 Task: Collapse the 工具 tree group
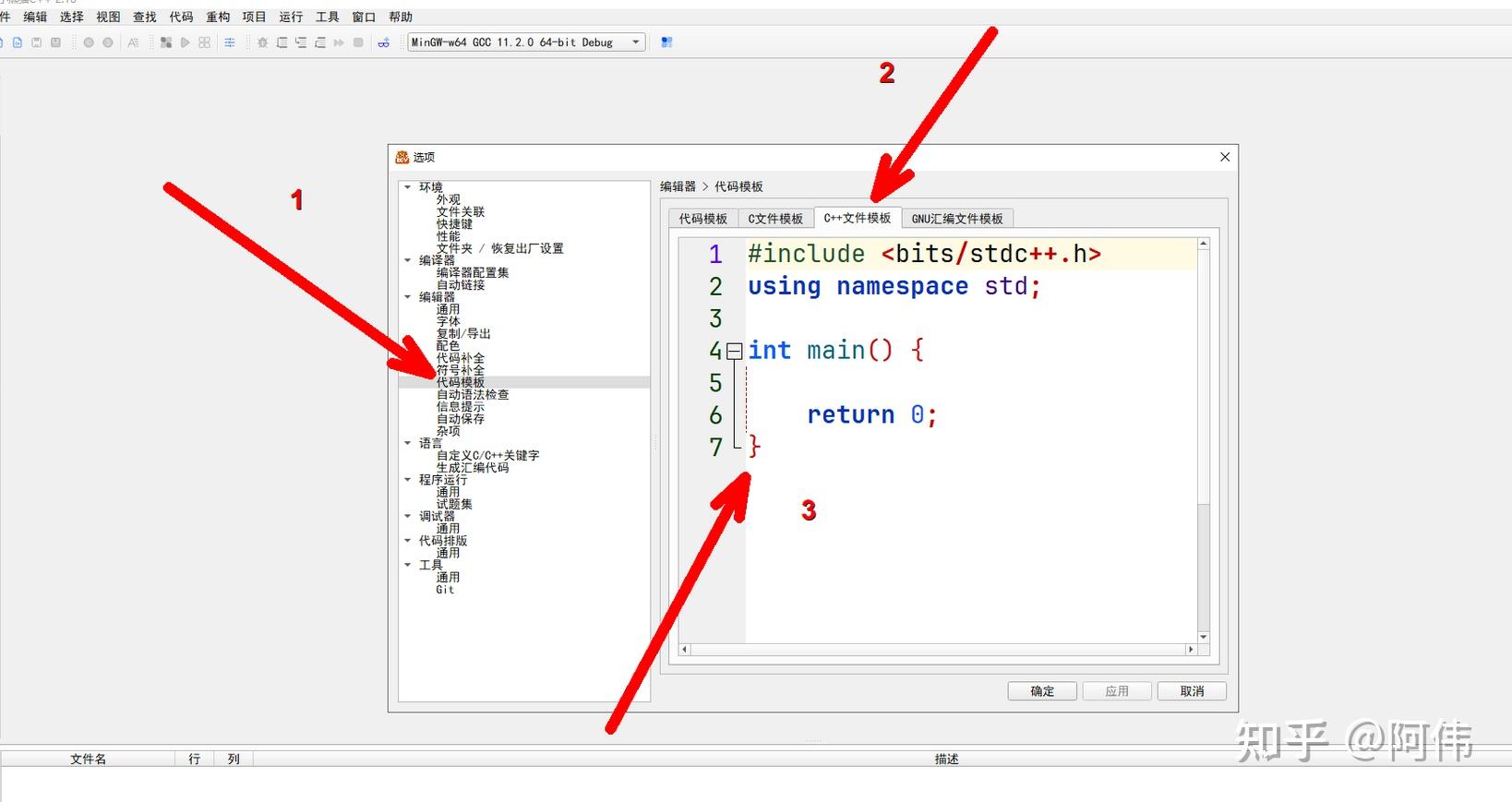(407, 565)
